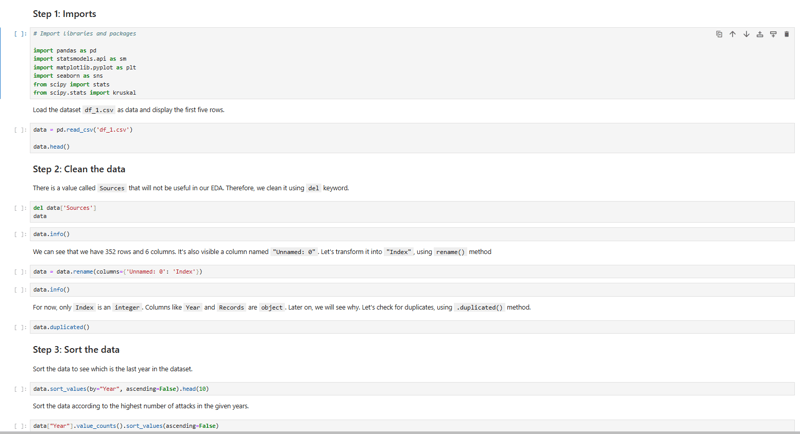
Task: Click the execution prompt beside the imports cell
Action: click(20, 34)
